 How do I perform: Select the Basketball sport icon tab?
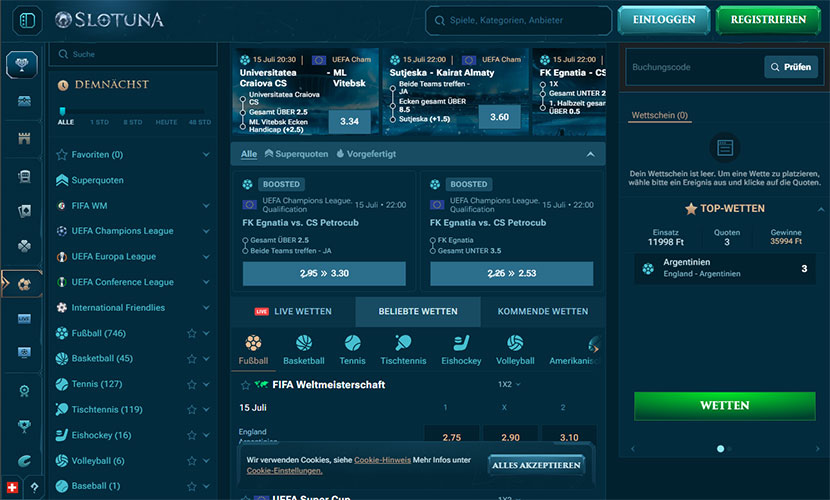tap(304, 350)
